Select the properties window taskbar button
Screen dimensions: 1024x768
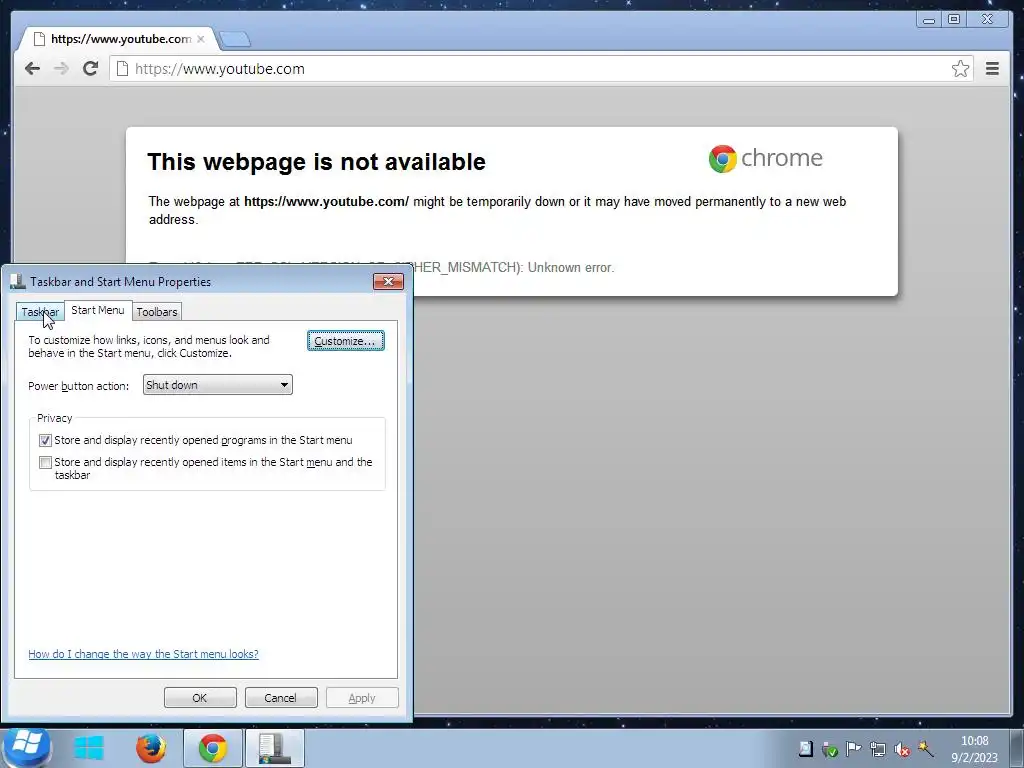coord(274,748)
